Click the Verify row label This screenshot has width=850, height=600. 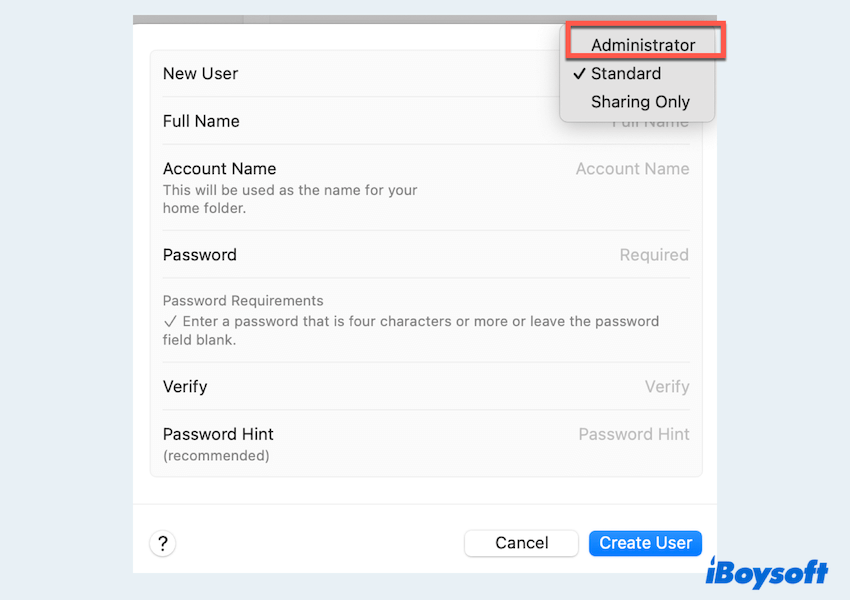[x=185, y=387]
